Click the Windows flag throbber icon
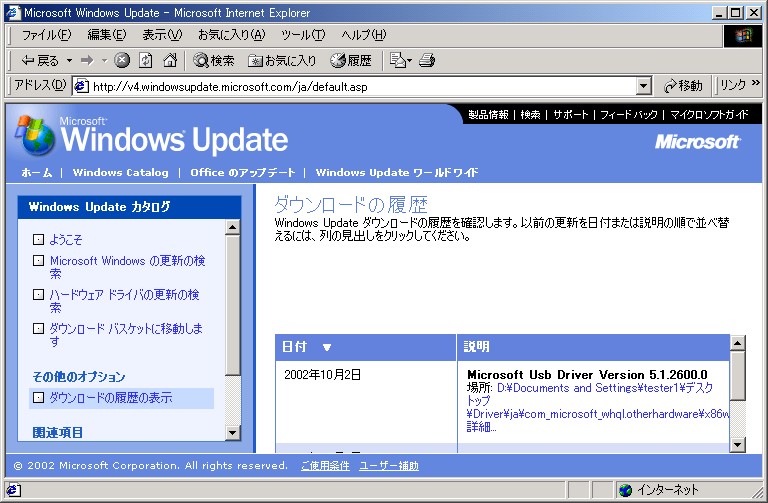The height and width of the screenshot is (503, 768). (743, 35)
